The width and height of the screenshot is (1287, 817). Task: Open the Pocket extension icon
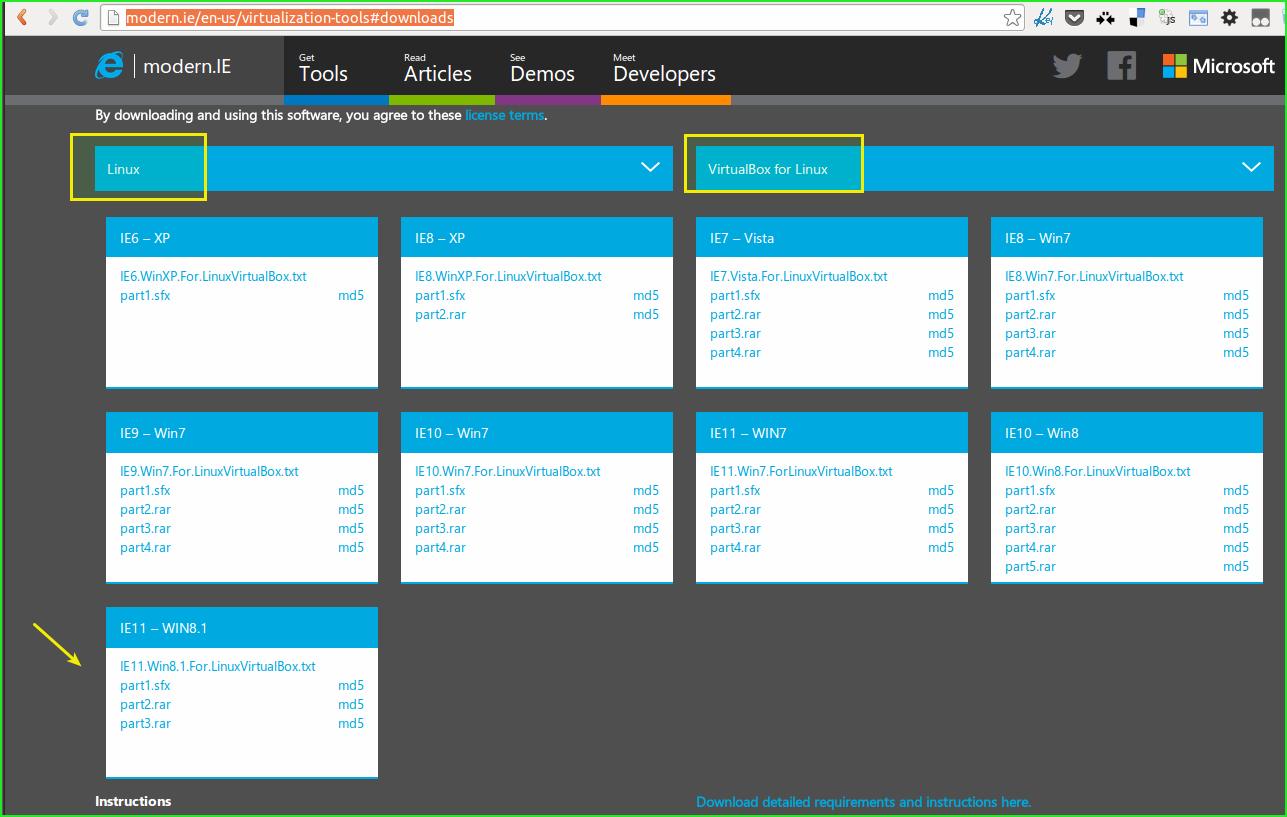(x=1074, y=17)
